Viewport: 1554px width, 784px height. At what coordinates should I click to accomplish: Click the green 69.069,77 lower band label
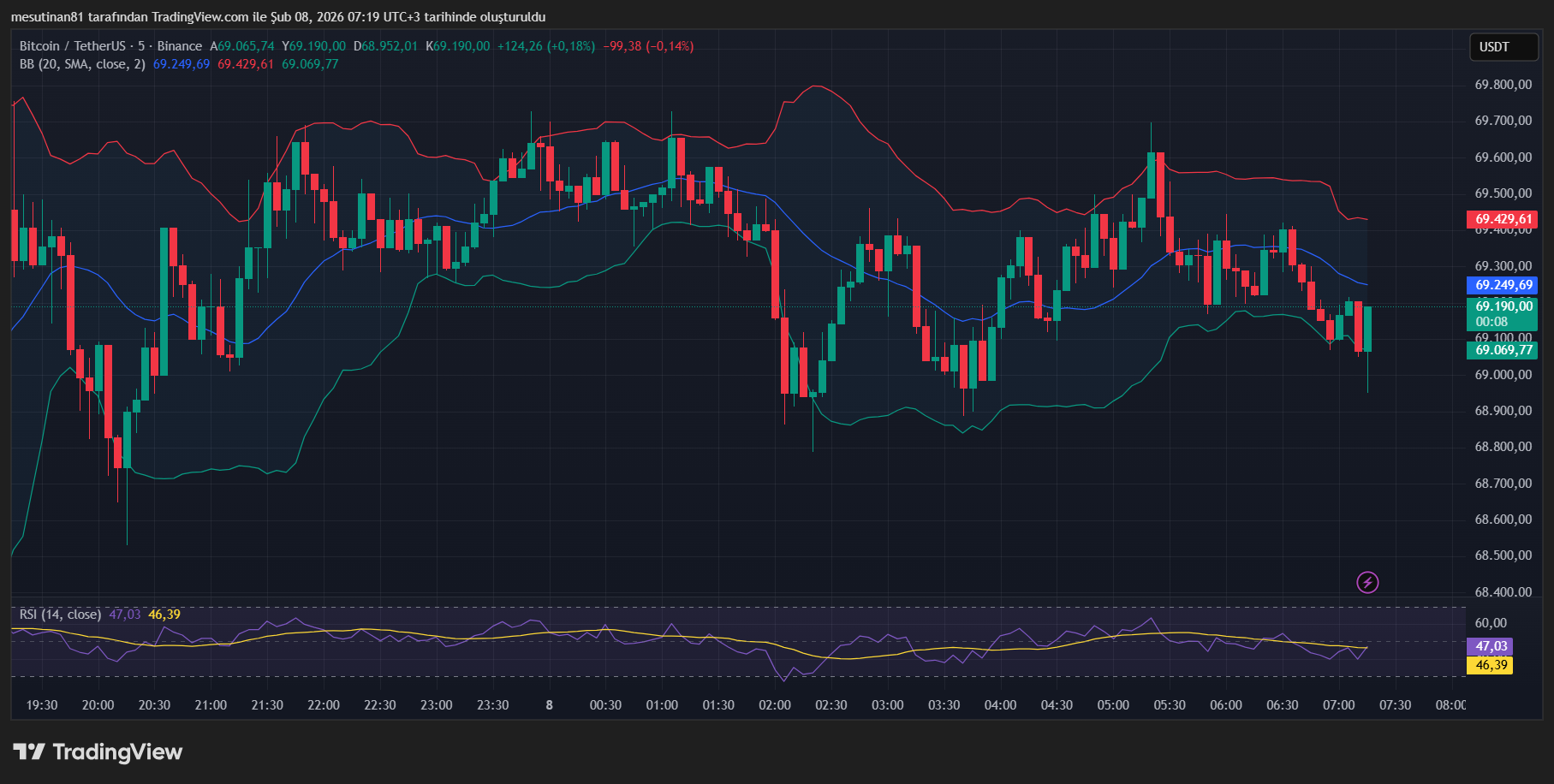pyautogui.click(x=1503, y=350)
